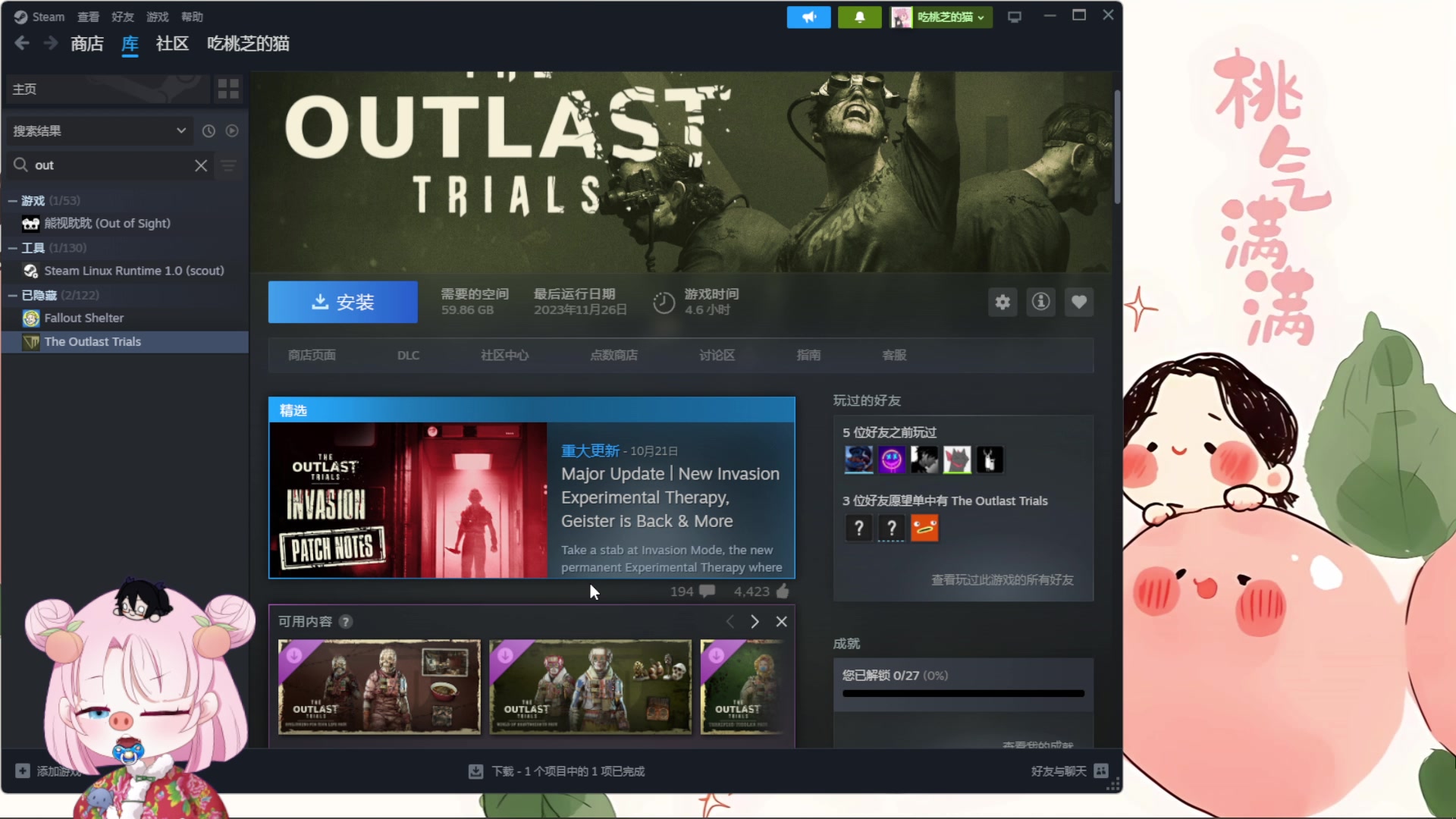Click the game info icon
The height and width of the screenshot is (819, 1456).
[1040, 302]
